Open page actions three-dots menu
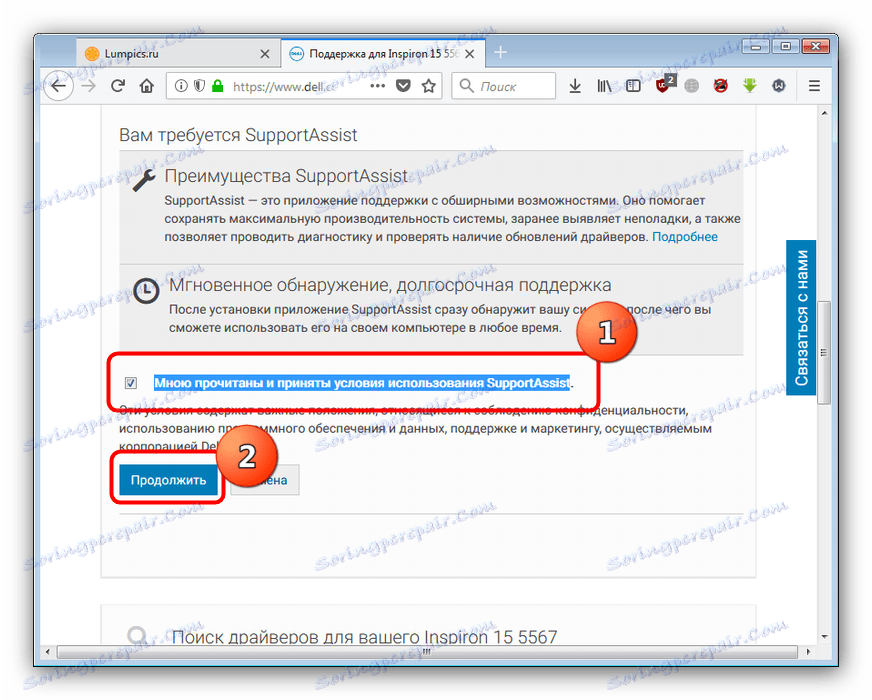872x700 pixels. tap(378, 86)
